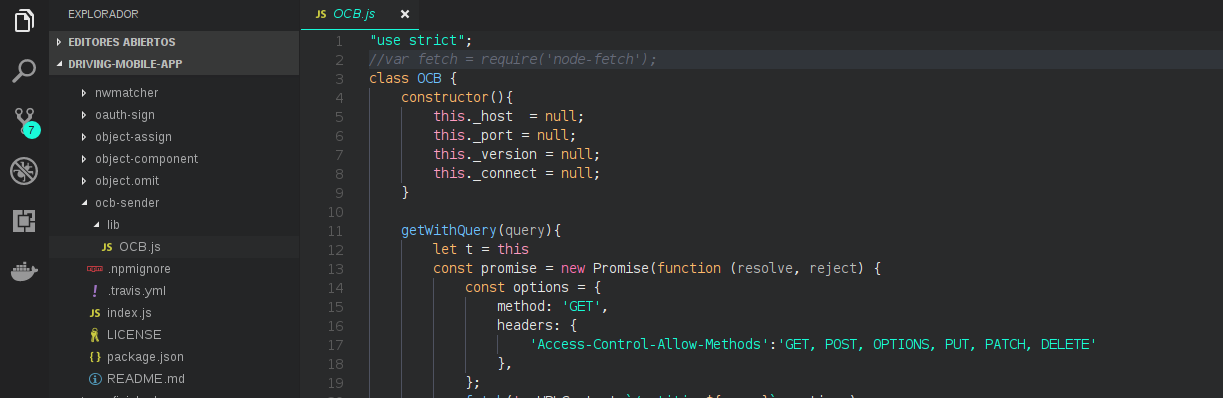Expand the EDITORES ABIERTOS section
1223x398 pixels.
[174, 42]
